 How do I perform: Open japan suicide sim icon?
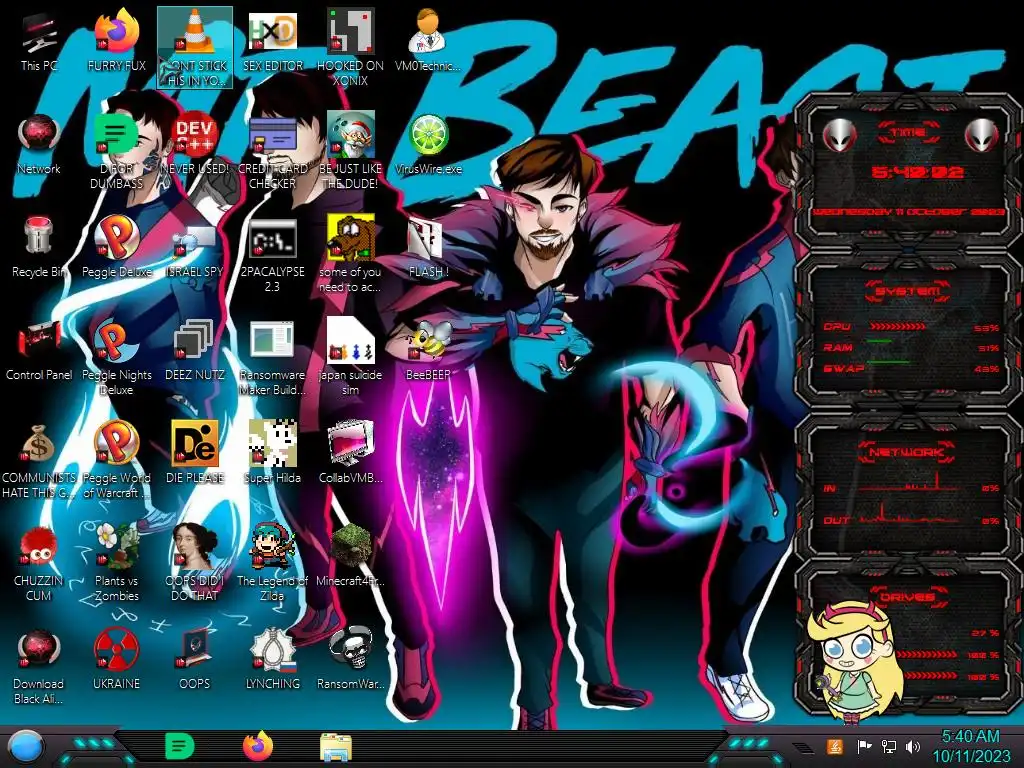(350, 358)
